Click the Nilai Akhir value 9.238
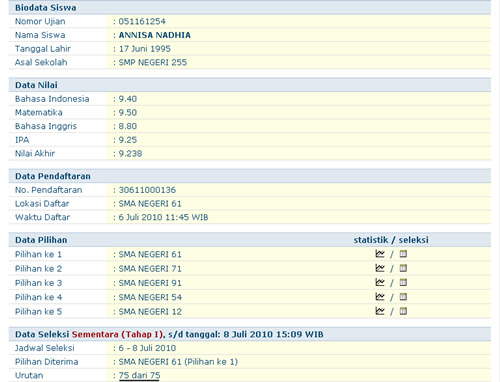This screenshot has height=382, width=500. coord(130,154)
